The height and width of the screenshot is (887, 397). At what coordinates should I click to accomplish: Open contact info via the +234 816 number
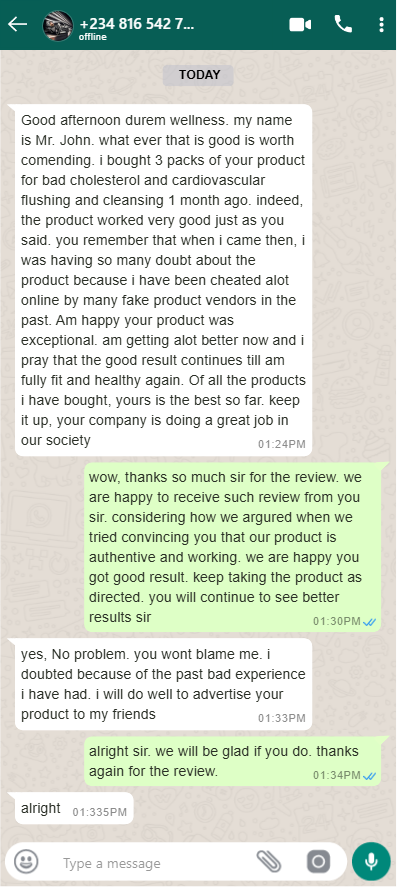[137, 24]
